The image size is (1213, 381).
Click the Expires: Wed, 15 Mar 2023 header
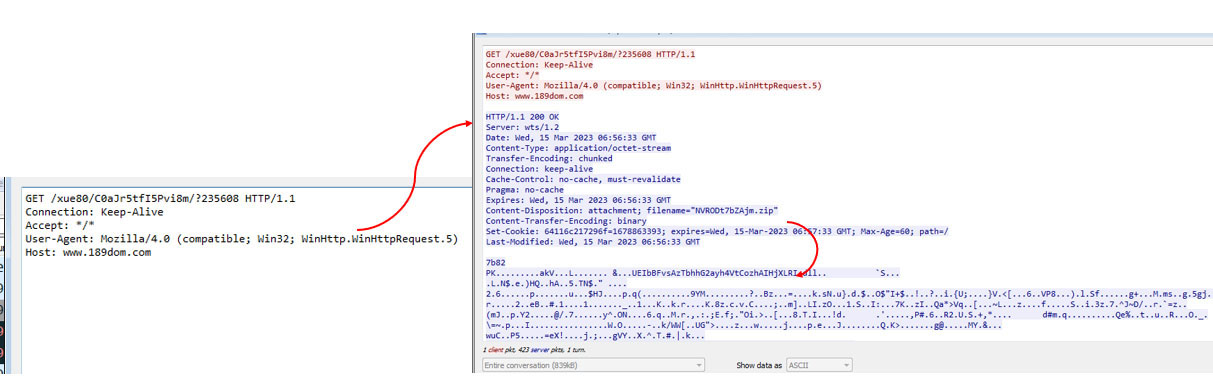[x=577, y=201]
